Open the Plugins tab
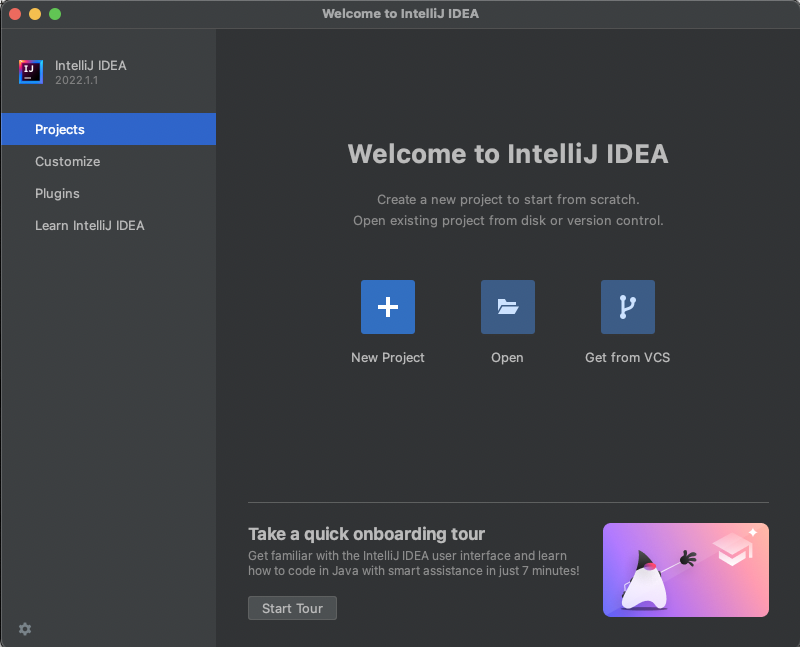 pos(108,193)
